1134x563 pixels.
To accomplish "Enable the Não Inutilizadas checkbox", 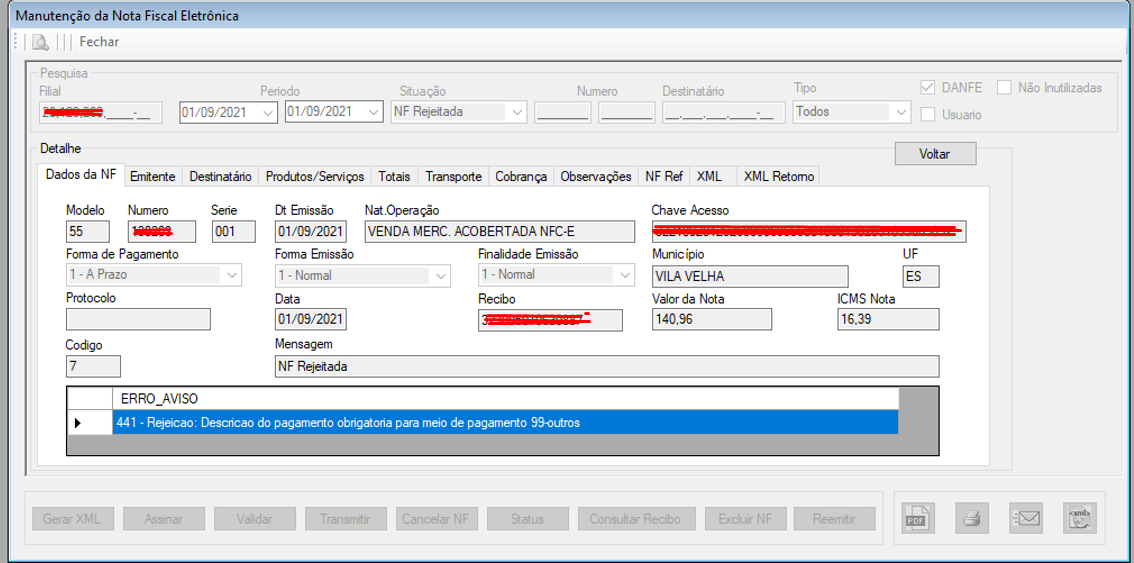I will tap(1004, 88).
